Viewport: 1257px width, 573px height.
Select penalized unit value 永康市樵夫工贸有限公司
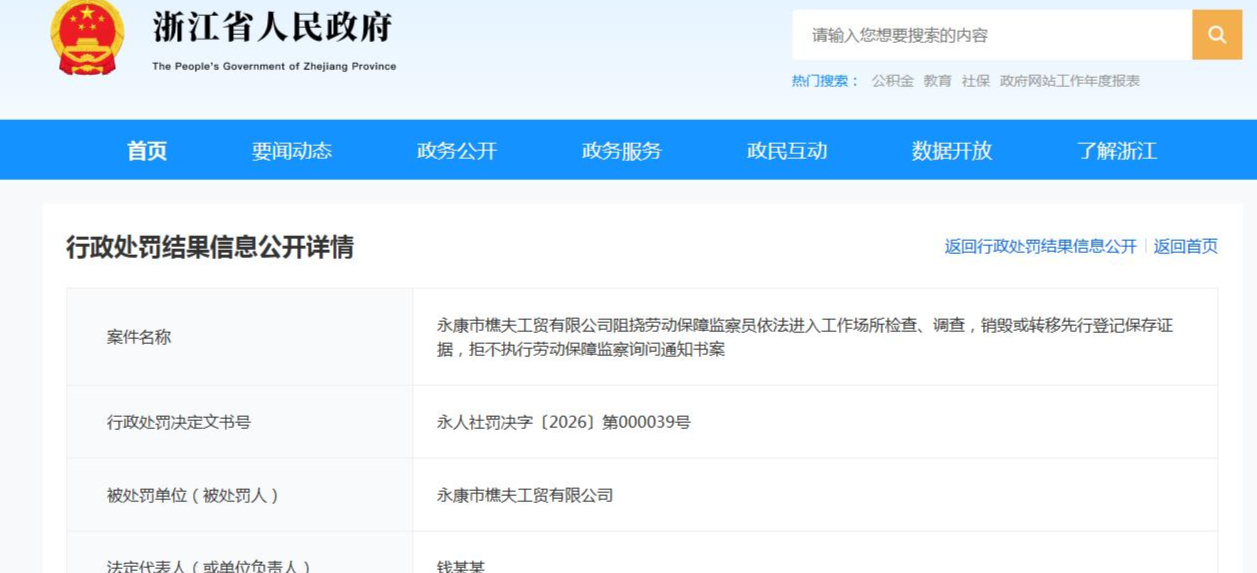525,495
